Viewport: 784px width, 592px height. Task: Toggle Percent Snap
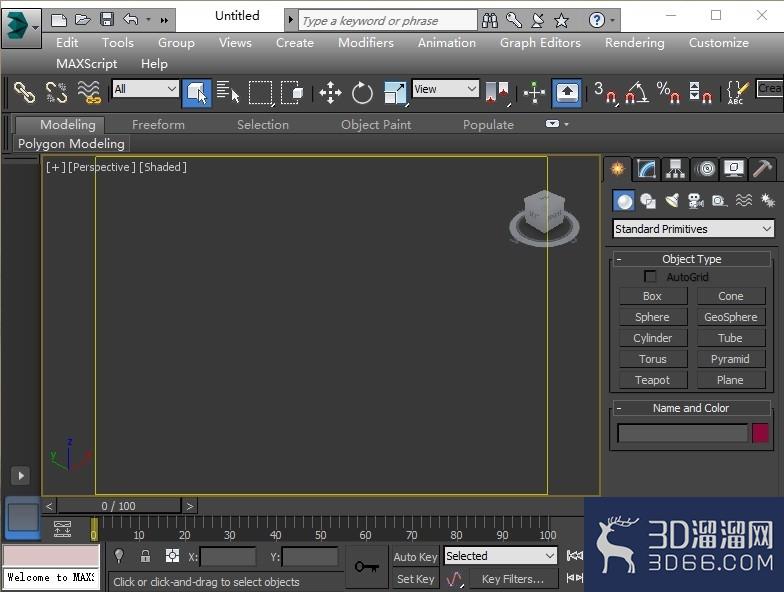(x=668, y=92)
